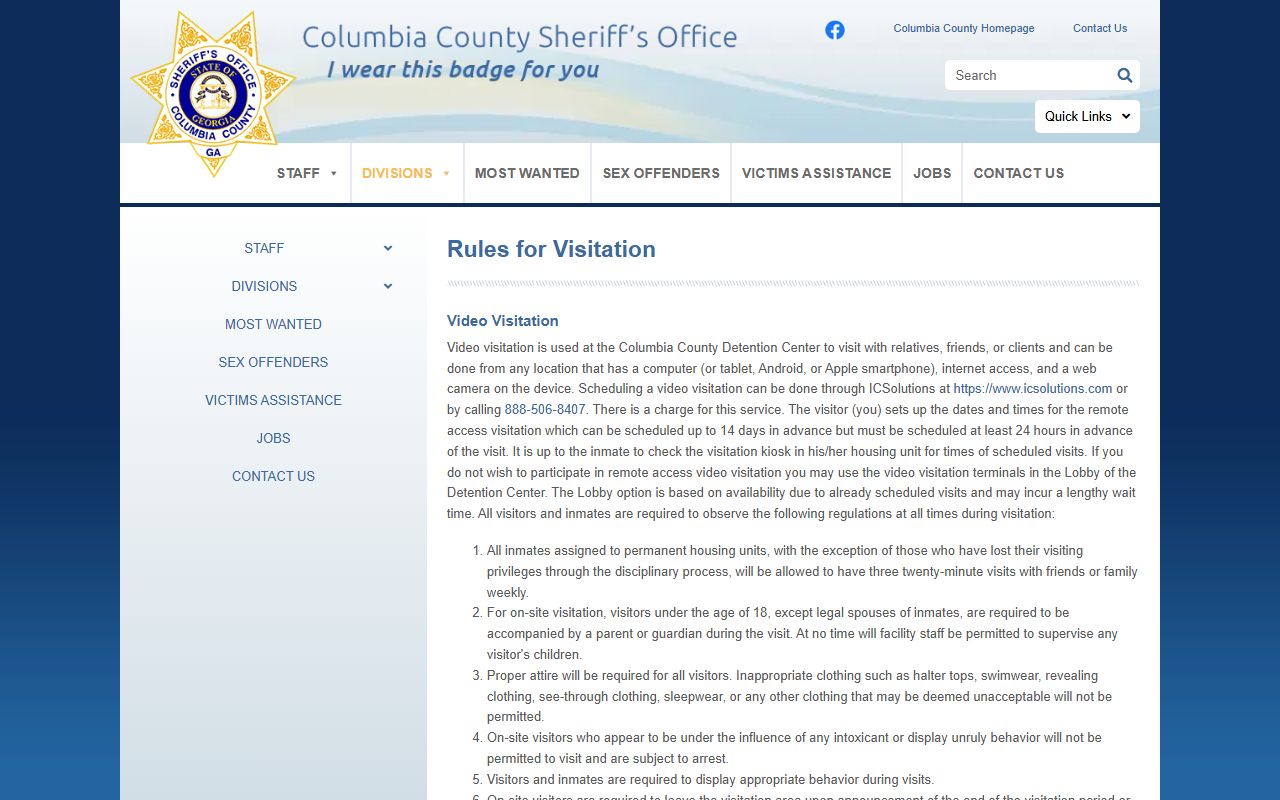Open the icsolutions.com hyperlink

click(1033, 389)
